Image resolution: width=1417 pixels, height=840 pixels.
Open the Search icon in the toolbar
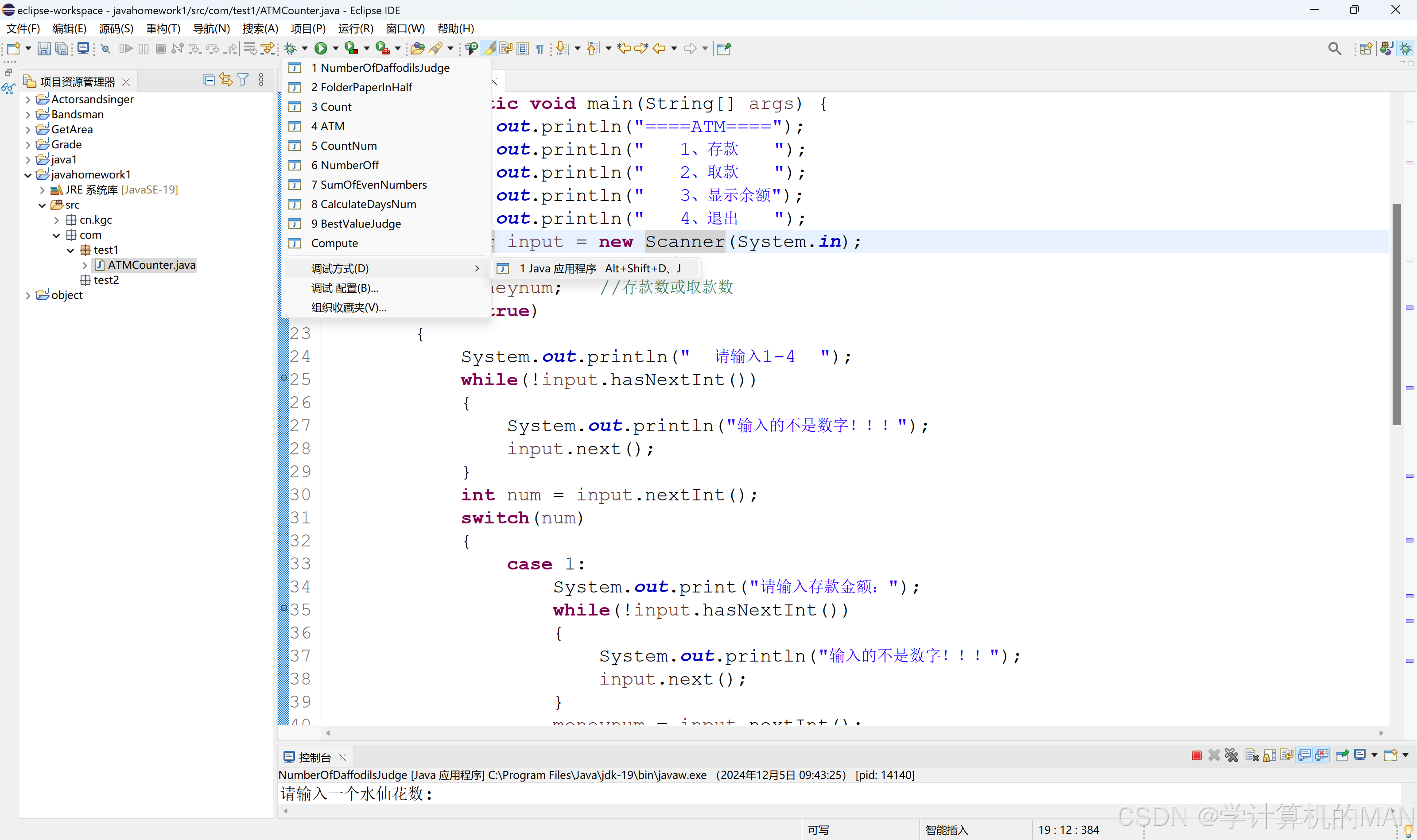pyautogui.click(x=1334, y=48)
